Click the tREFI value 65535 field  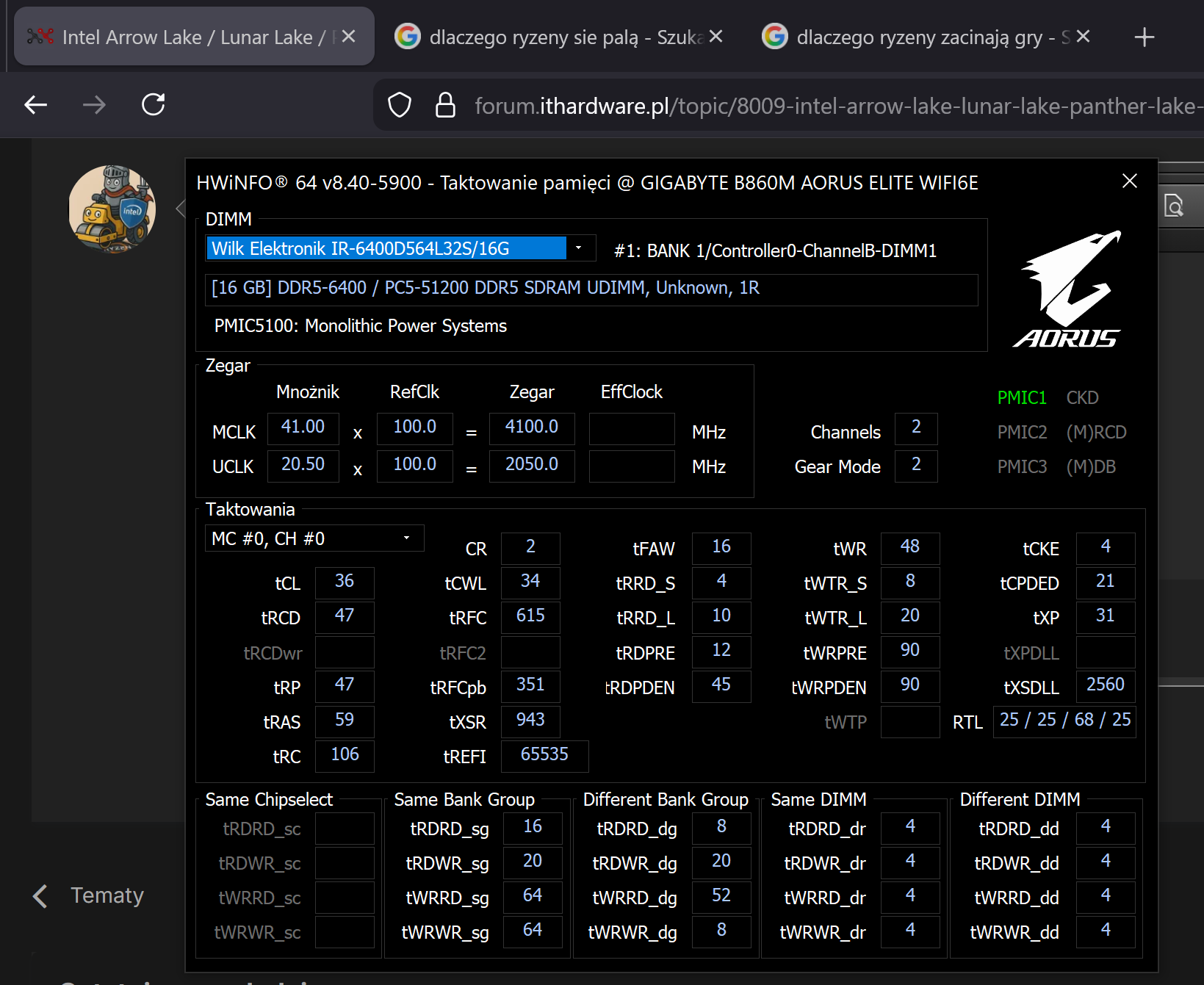tap(544, 755)
